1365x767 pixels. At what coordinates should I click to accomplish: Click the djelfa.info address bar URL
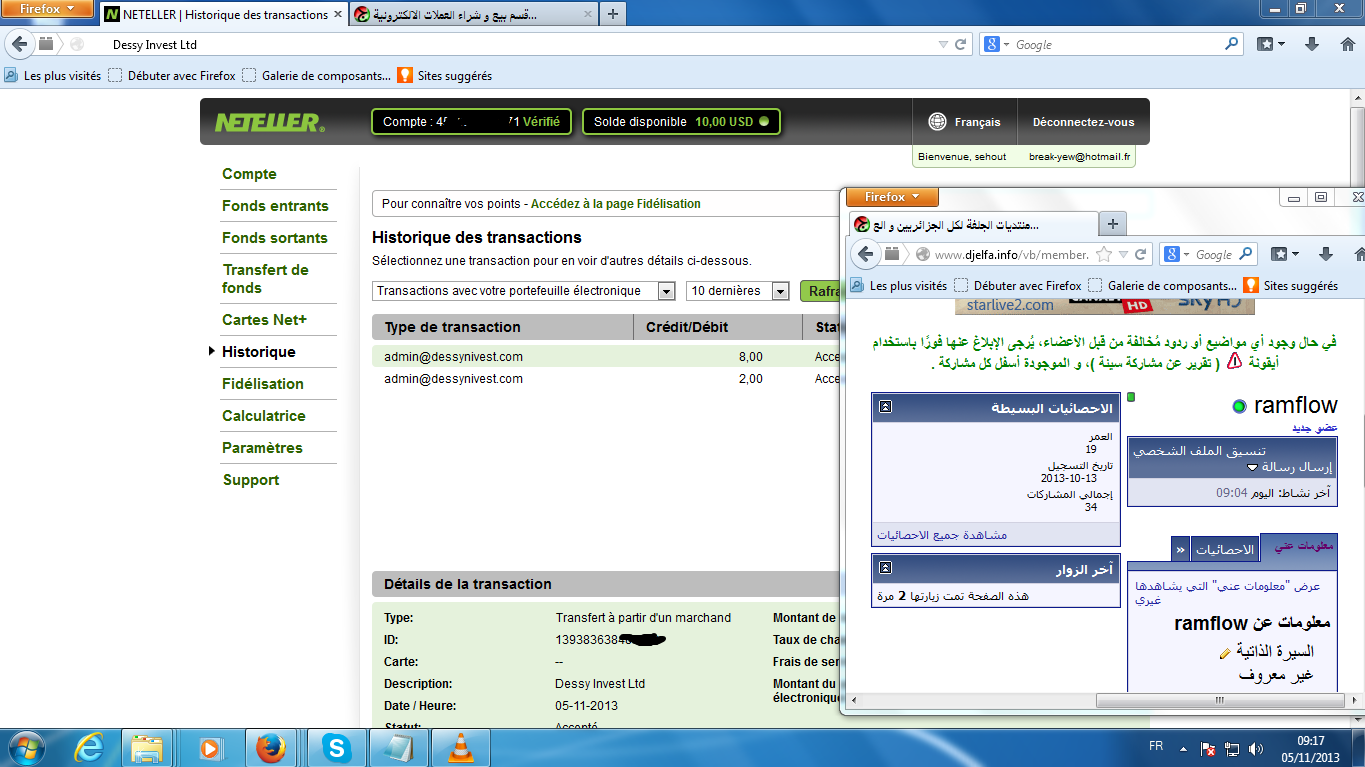(1012, 255)
